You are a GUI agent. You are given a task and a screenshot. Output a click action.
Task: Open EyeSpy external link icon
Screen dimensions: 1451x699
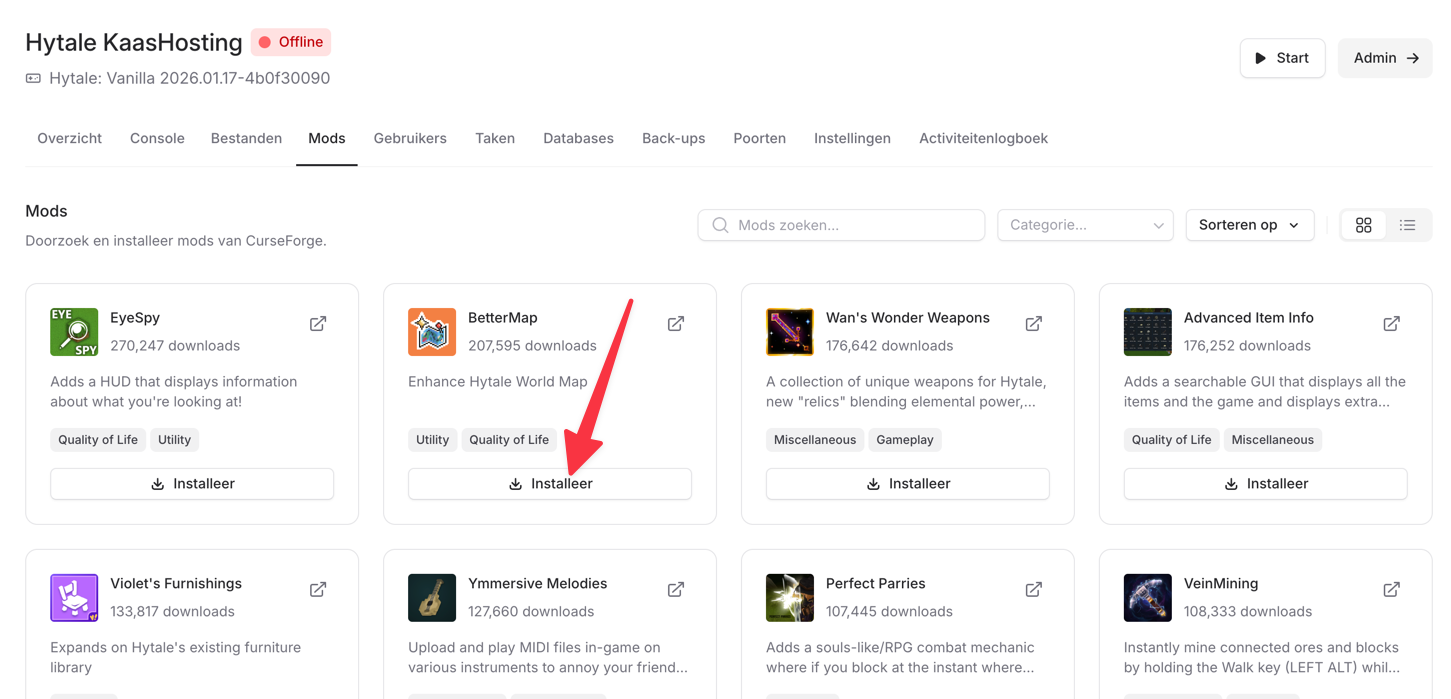pos(318,324)
